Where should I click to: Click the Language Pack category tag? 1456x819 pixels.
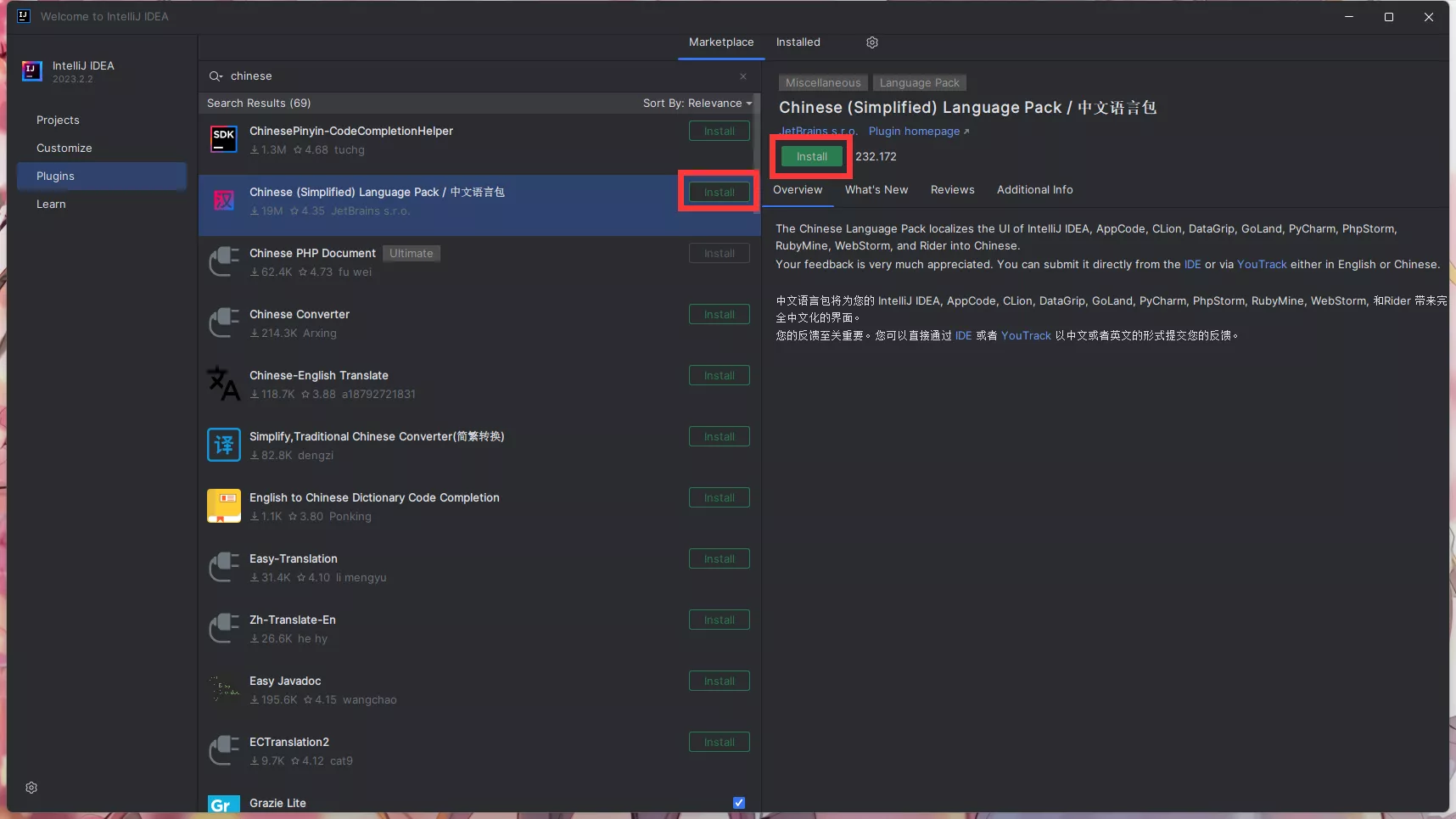click(920, 83)
